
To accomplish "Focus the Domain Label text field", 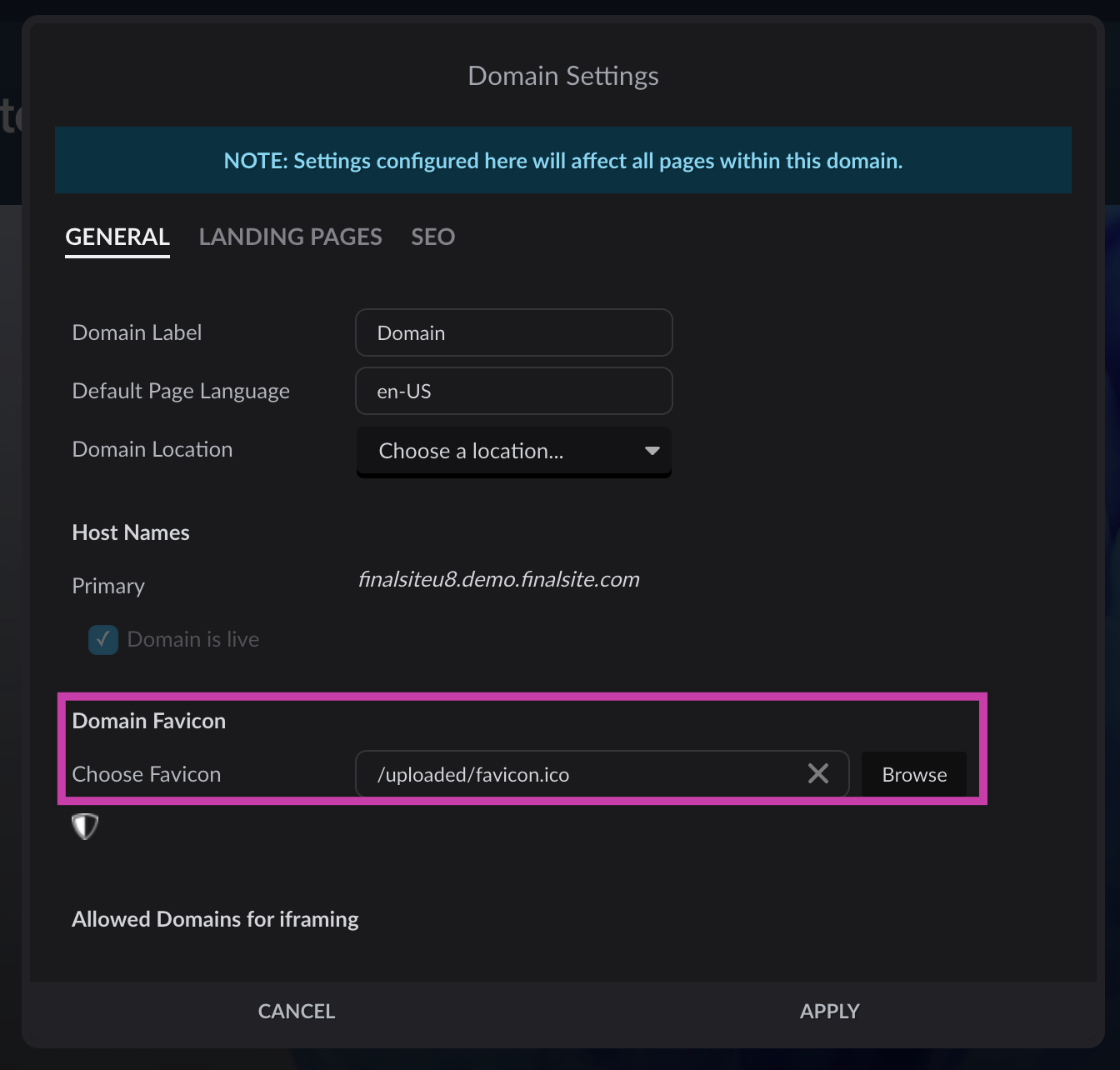I will click(513, 333).
